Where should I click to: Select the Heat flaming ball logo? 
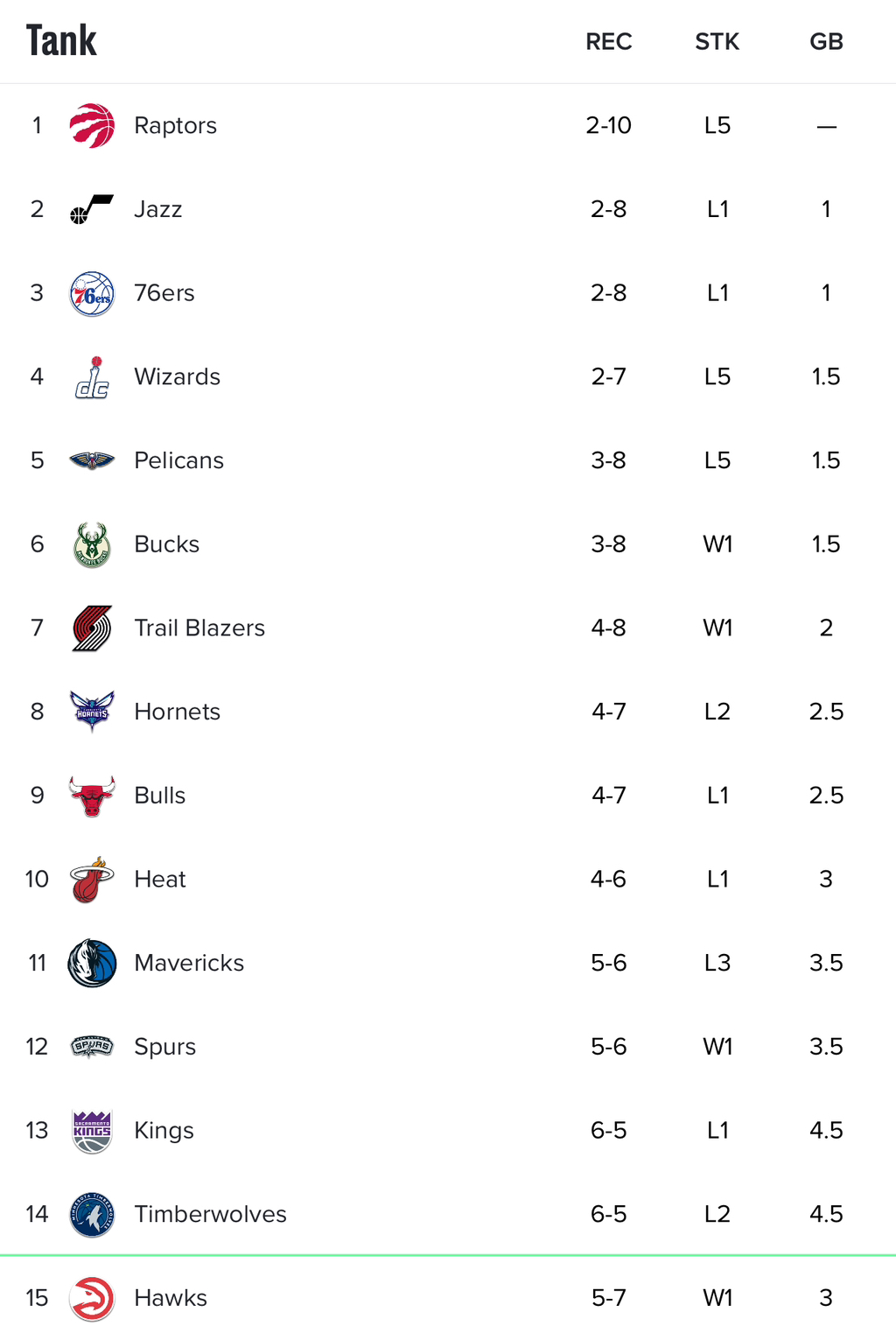(x=92, y=880)
